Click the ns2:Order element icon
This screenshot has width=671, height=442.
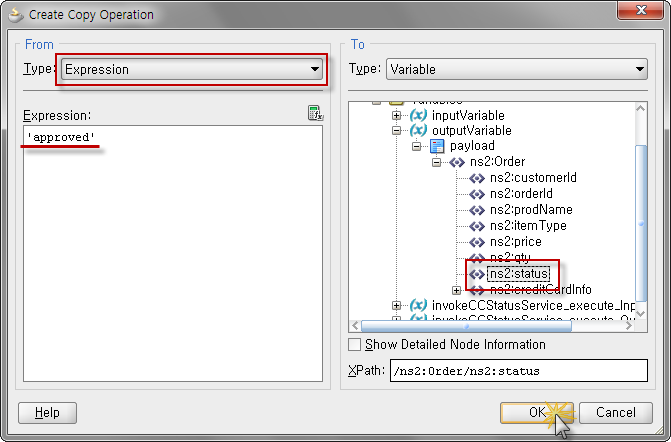click(457, 162)
